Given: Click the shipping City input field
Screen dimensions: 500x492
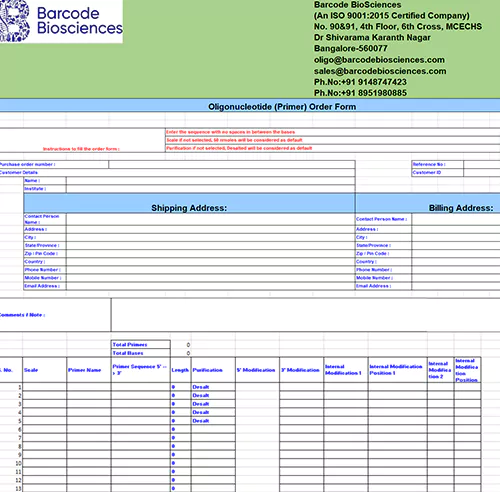Looking at the screenshot, I should click(x=211, y=237).
